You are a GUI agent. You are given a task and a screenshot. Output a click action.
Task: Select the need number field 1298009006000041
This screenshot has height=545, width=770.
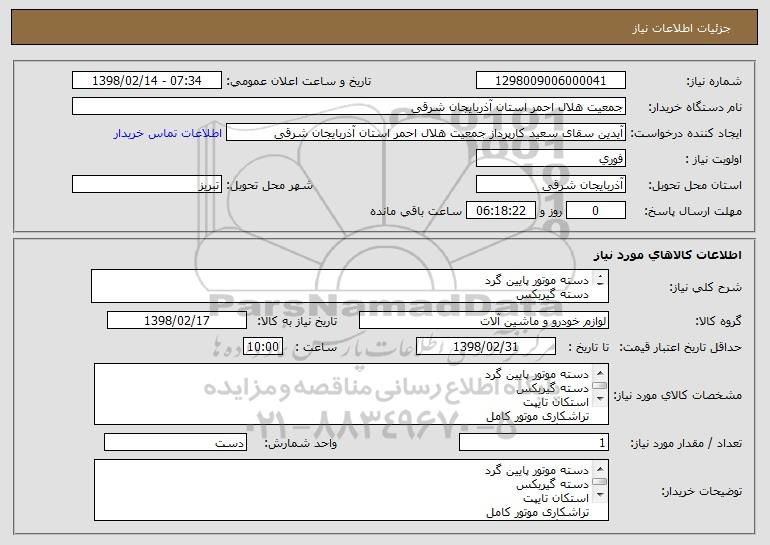(550, 81)
